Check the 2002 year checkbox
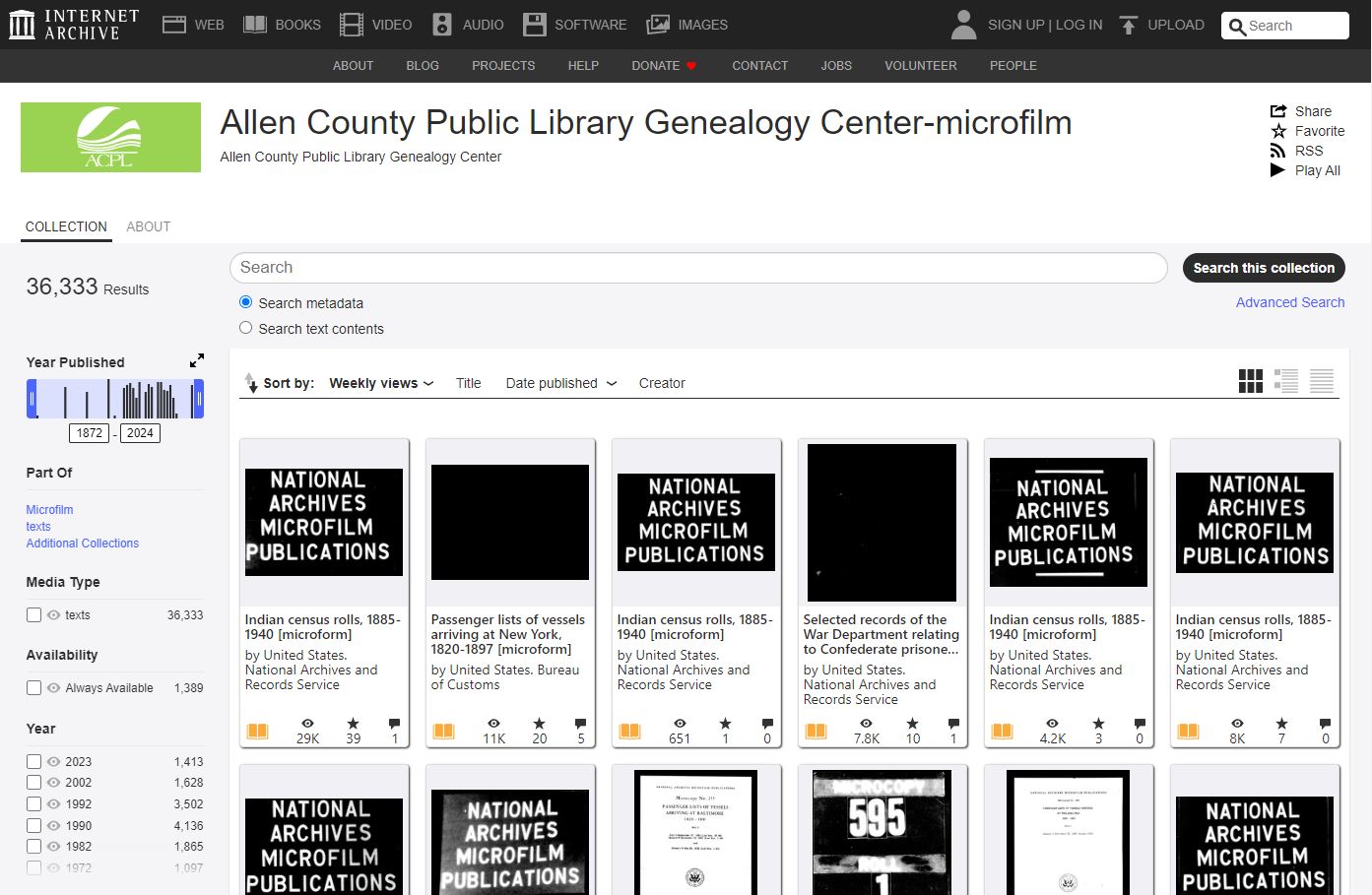The height and width of the screenshot is (895, 1372). click(33, 783)
